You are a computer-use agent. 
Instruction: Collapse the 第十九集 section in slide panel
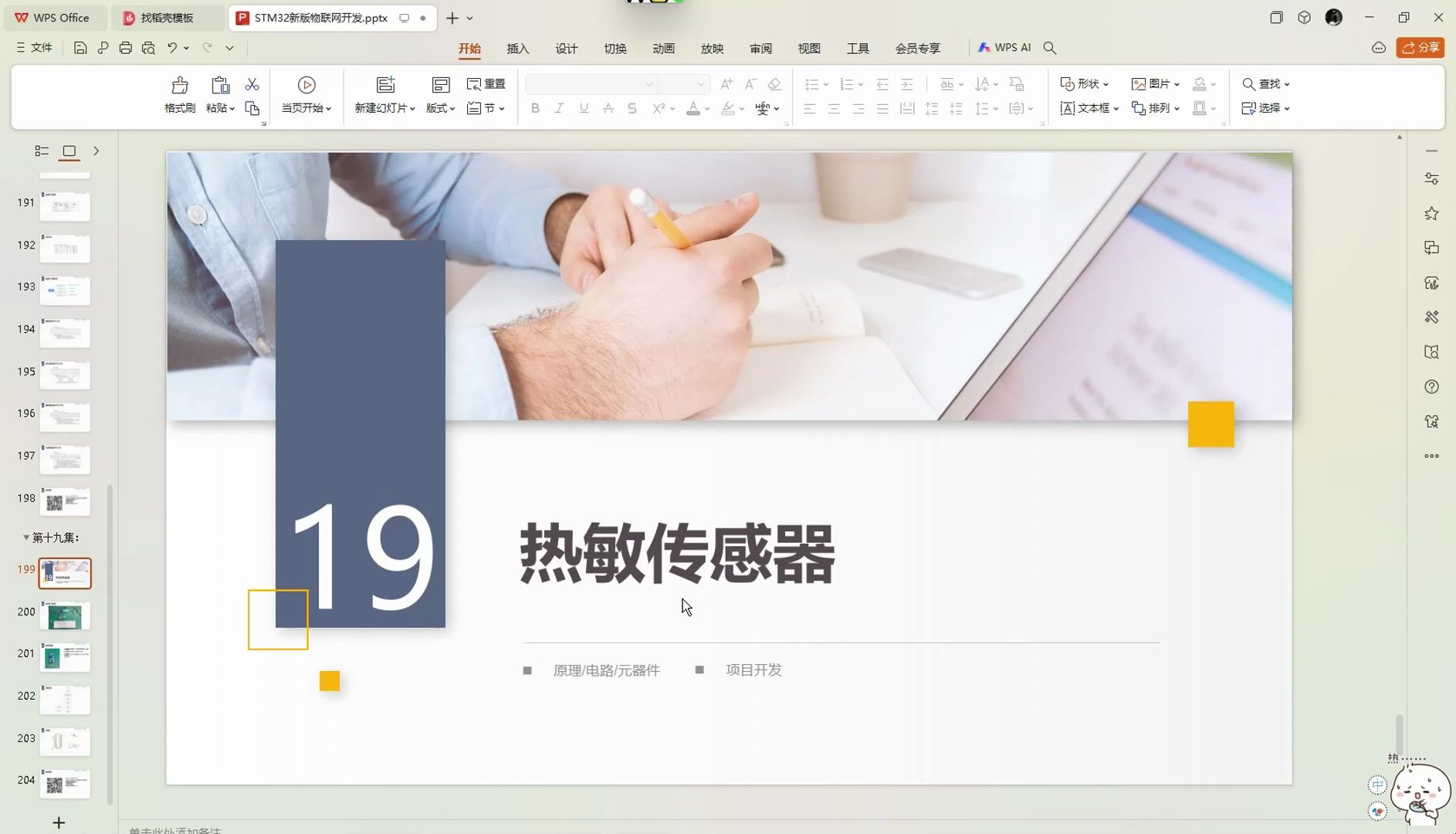[25, 537]
